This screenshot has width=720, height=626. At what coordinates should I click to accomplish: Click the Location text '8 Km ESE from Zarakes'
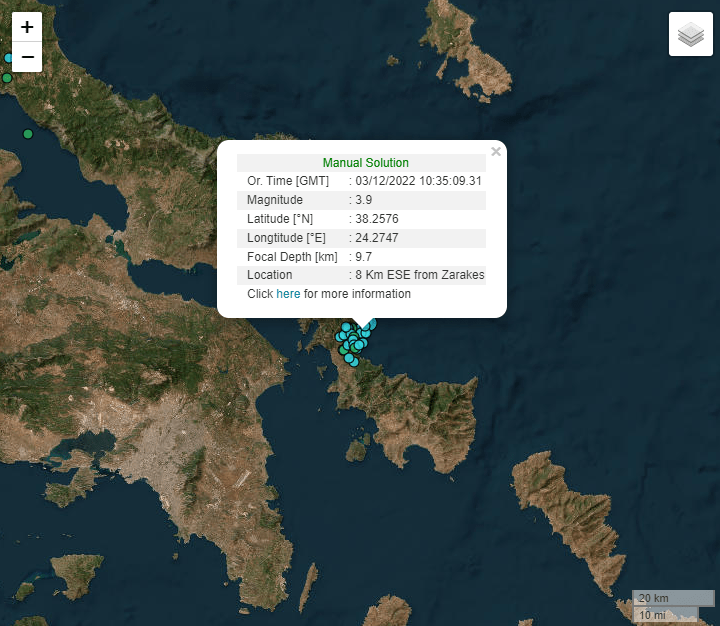point(420,275)
